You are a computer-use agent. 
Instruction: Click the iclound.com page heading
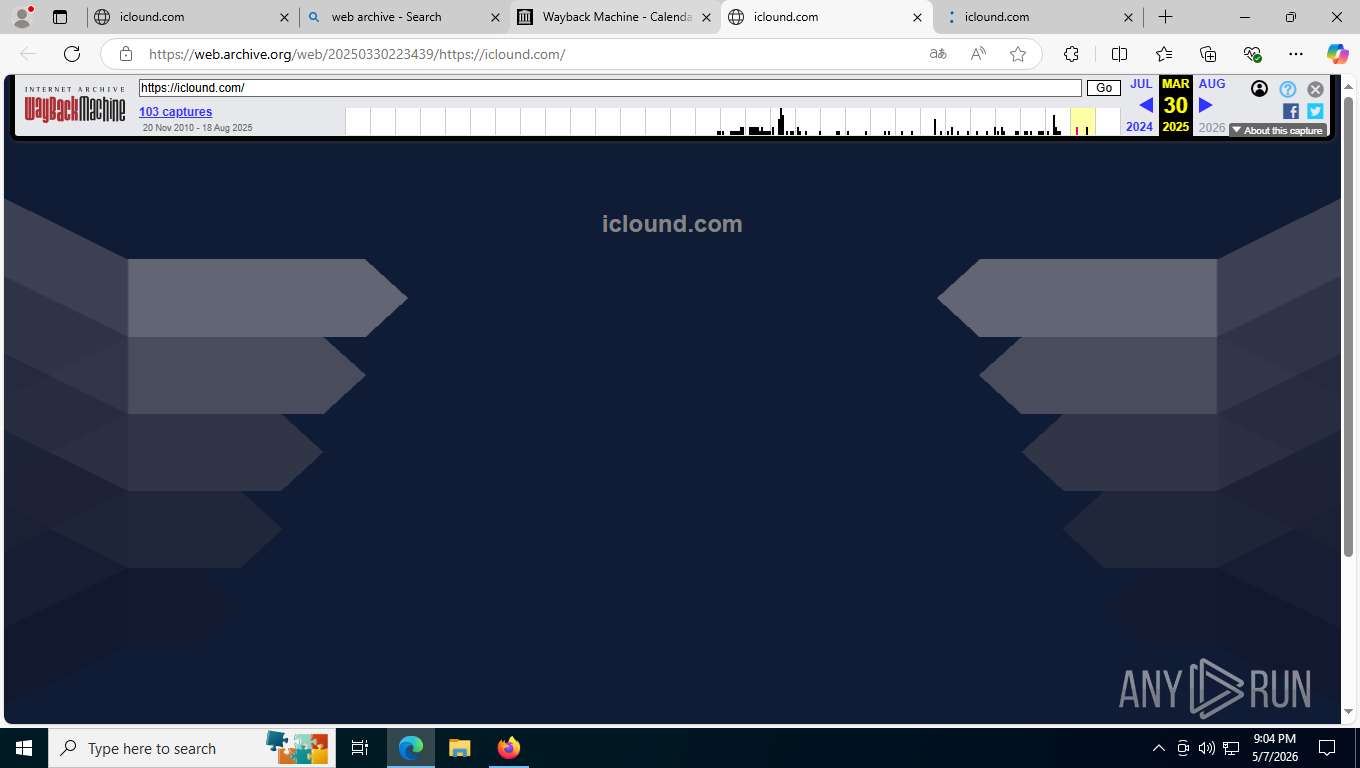[x=672, y=224]
